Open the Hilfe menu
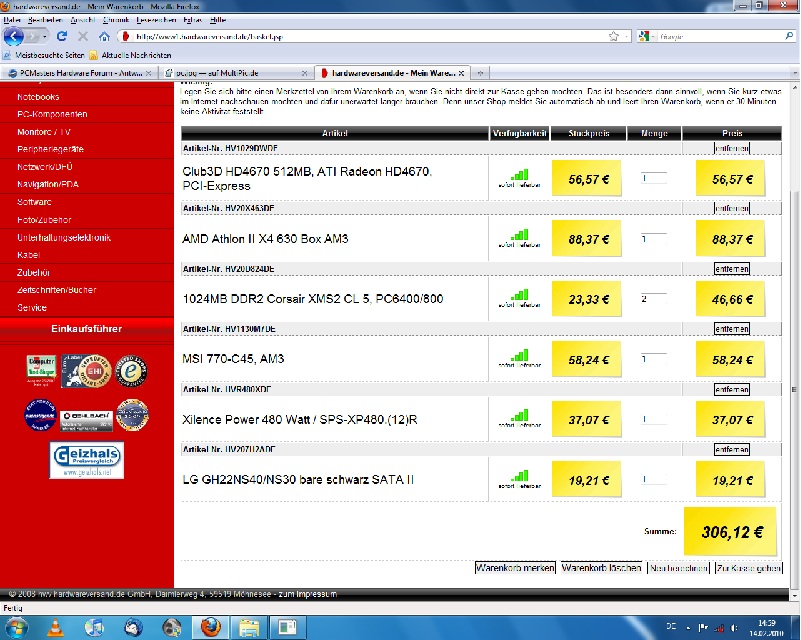Viewport: 801px width, 640px height. tap(218, 20)
